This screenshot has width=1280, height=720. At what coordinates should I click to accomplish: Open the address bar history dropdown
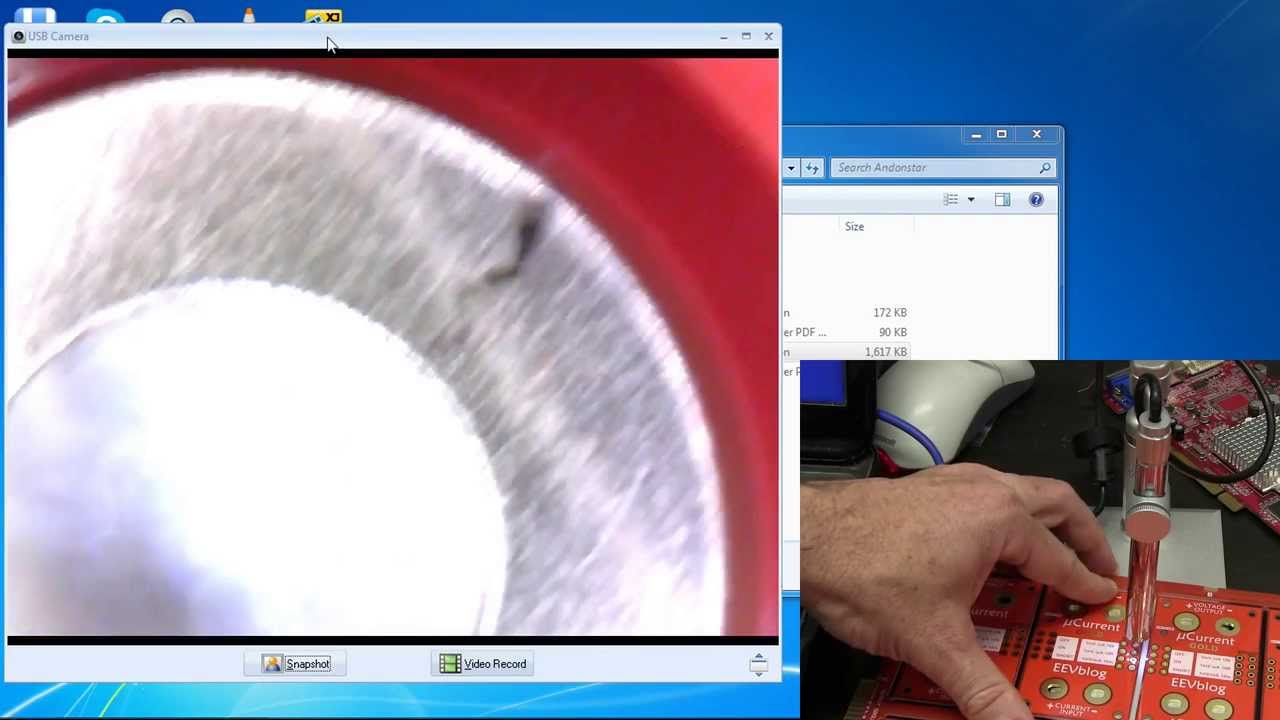[791, 168]
